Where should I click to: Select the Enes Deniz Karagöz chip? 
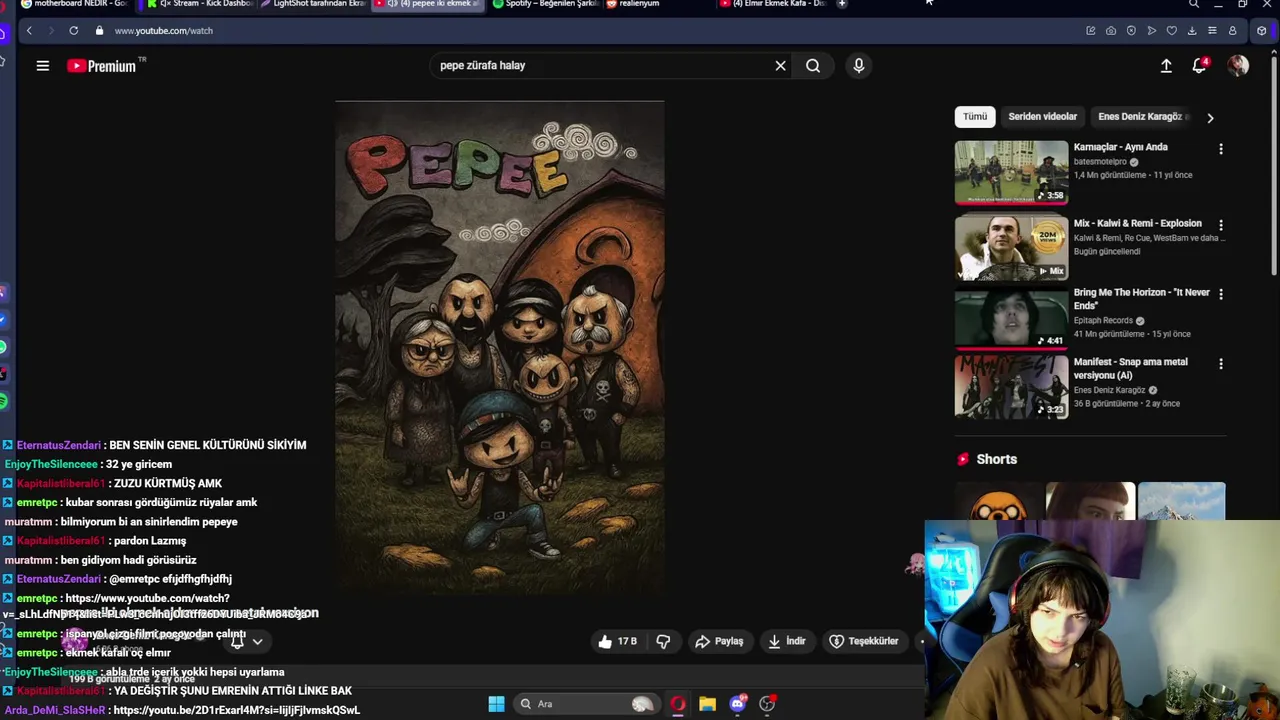point(1140,117)
